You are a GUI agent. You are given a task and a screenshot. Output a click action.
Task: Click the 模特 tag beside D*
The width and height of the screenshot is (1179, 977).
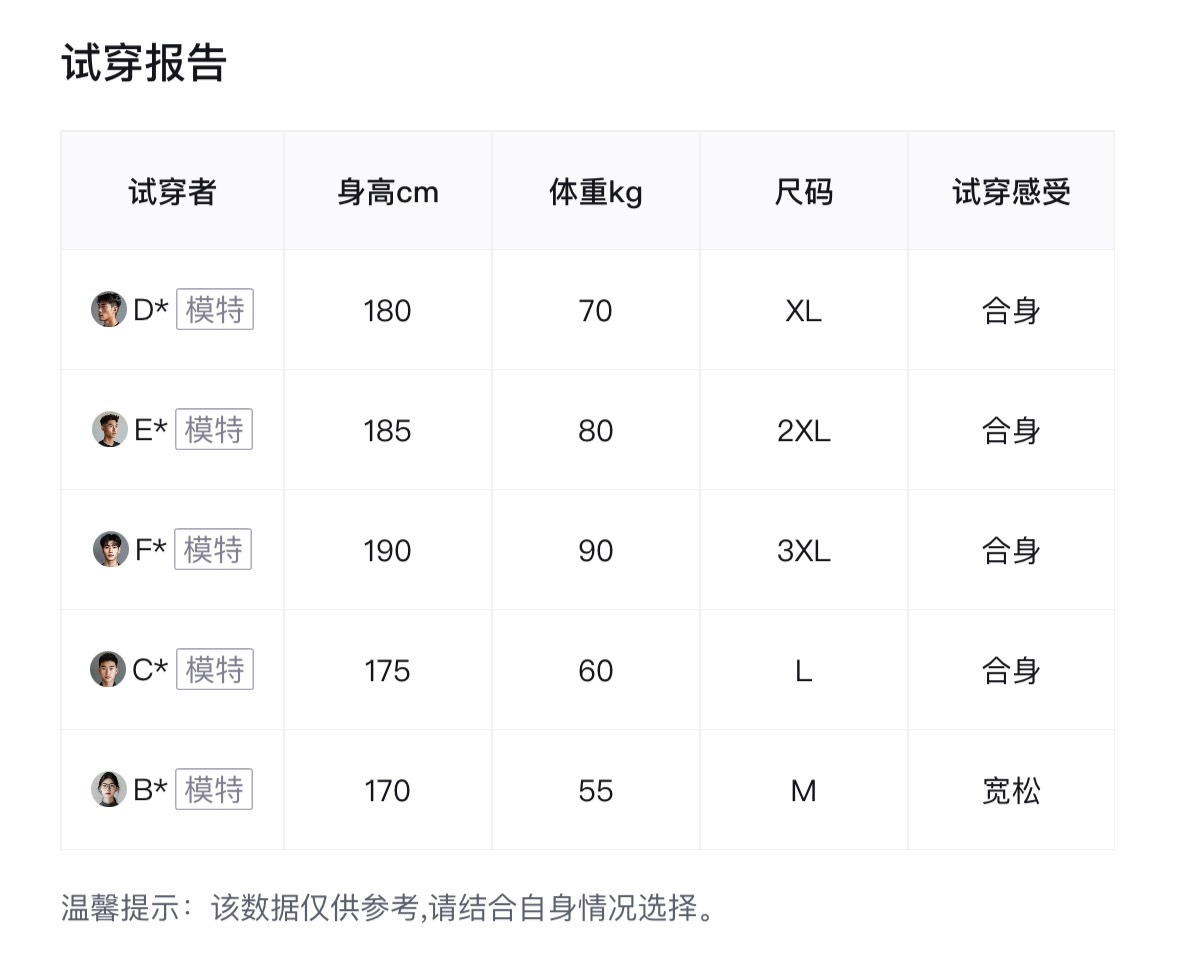[x=215, y=310]
